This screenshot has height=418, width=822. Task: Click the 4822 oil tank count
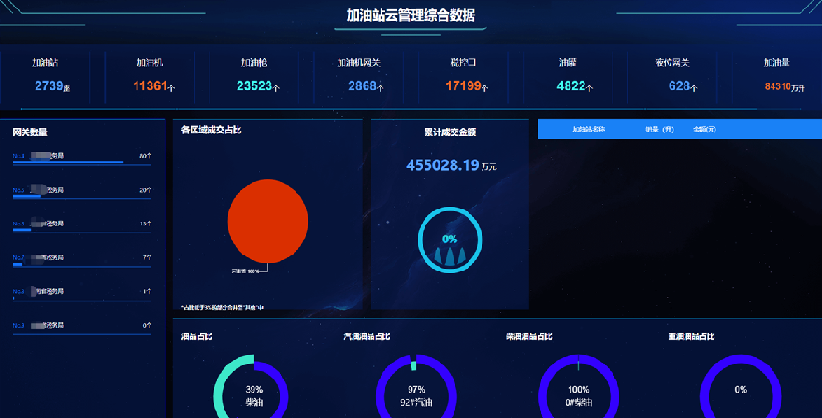(x=571, y=85)
